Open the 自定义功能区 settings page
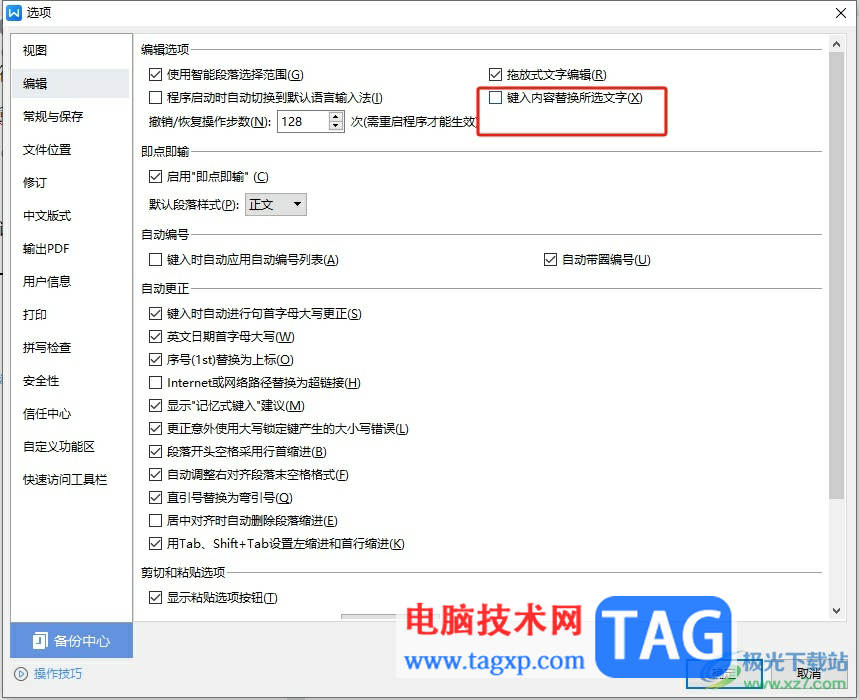This screenshot has height=700, width=859. (59, 446)
